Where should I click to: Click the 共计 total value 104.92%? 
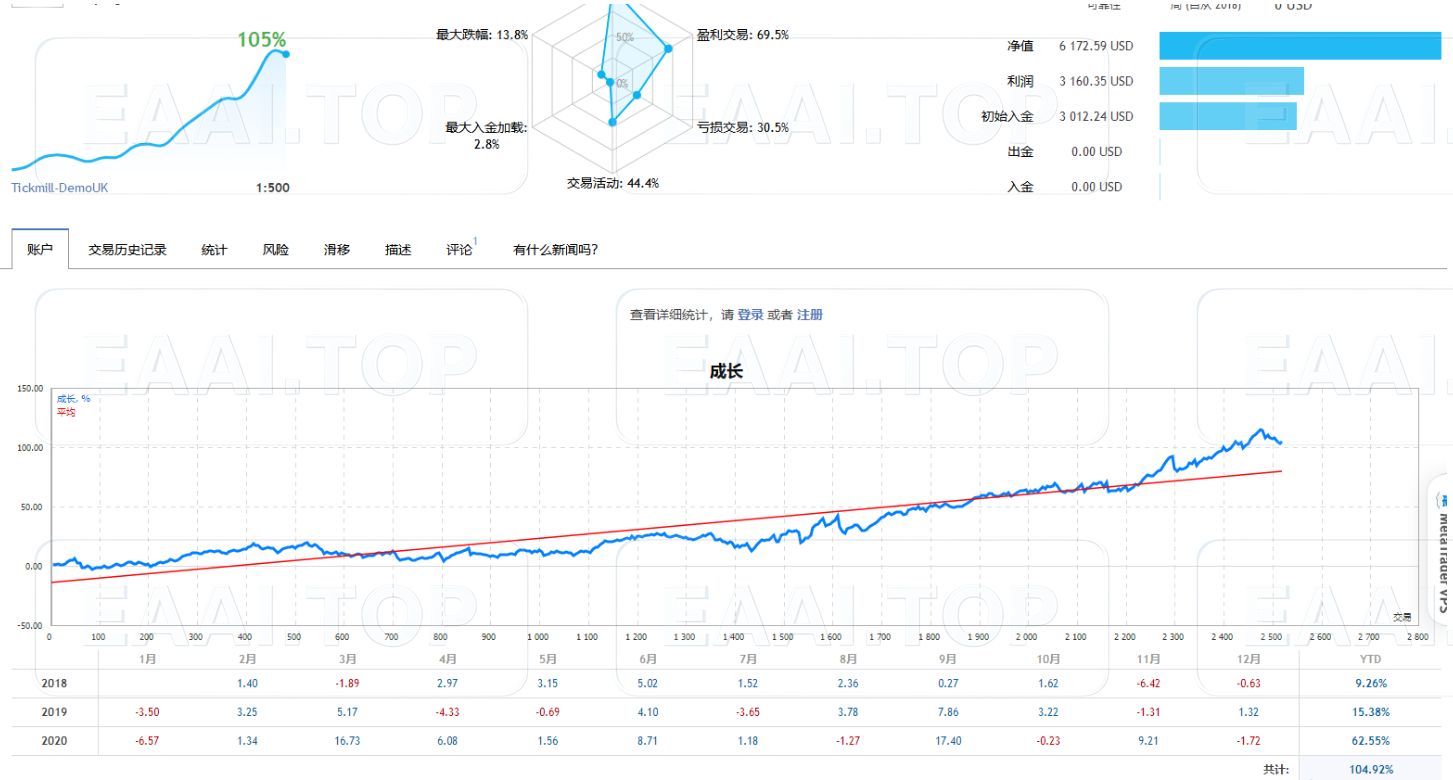point(1370,769)
